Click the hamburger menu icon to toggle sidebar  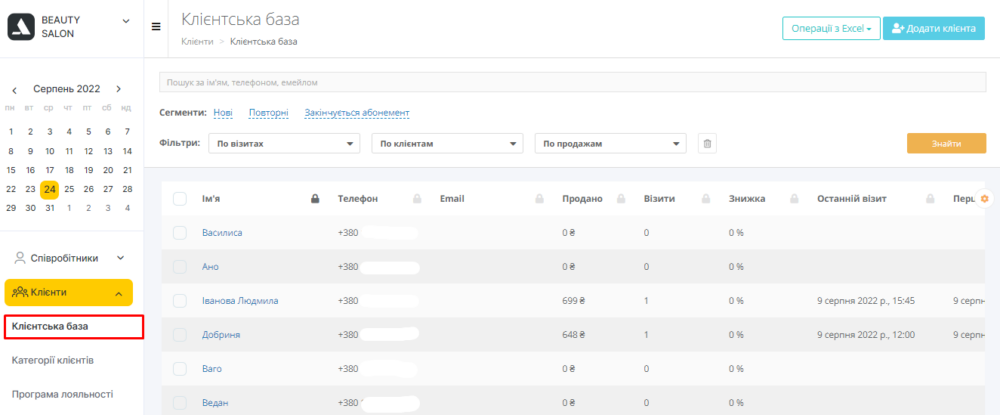pyautogui.click(x=156, y=27)
